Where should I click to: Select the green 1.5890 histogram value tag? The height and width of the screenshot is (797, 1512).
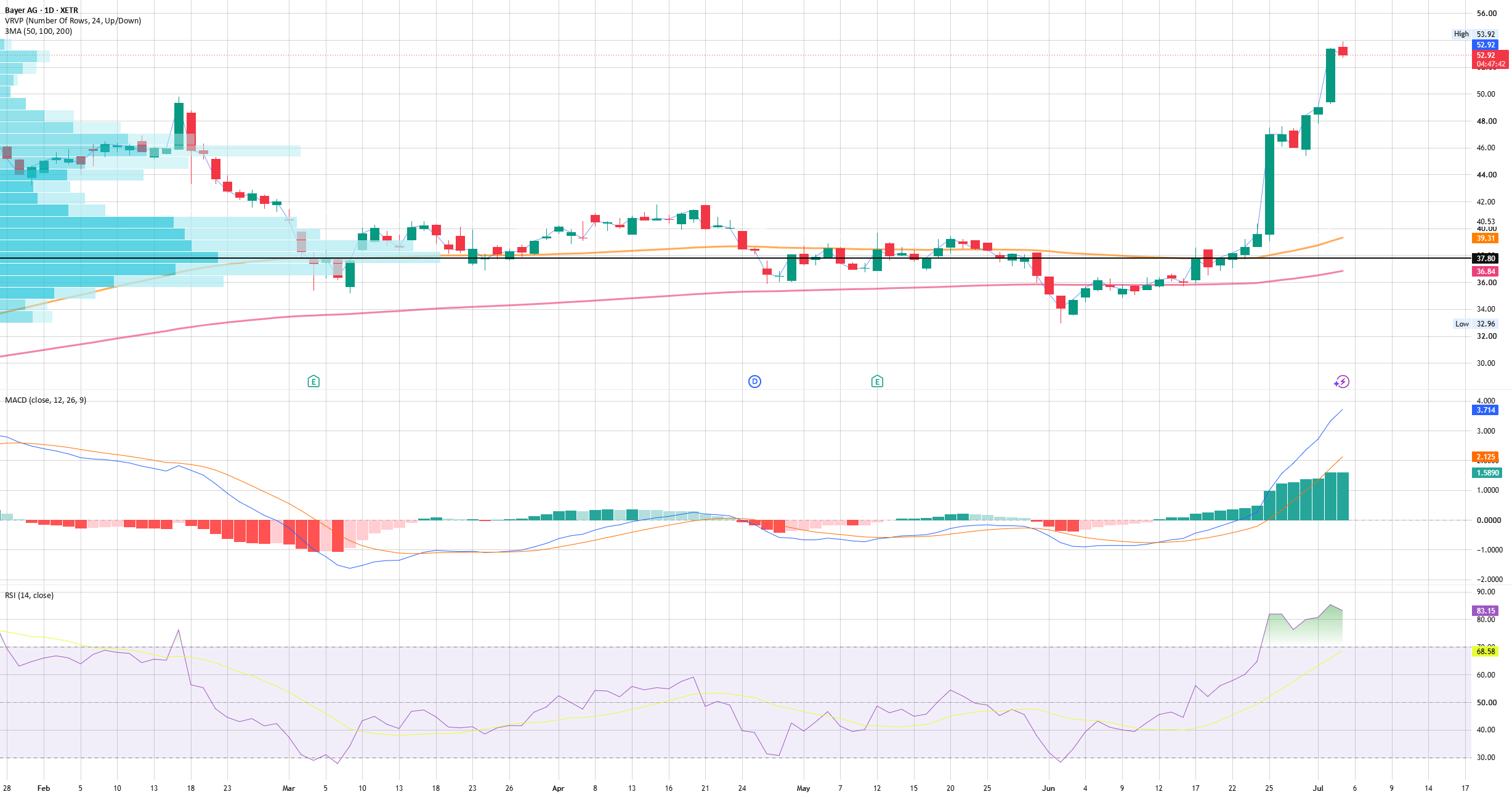[1487, 473]
